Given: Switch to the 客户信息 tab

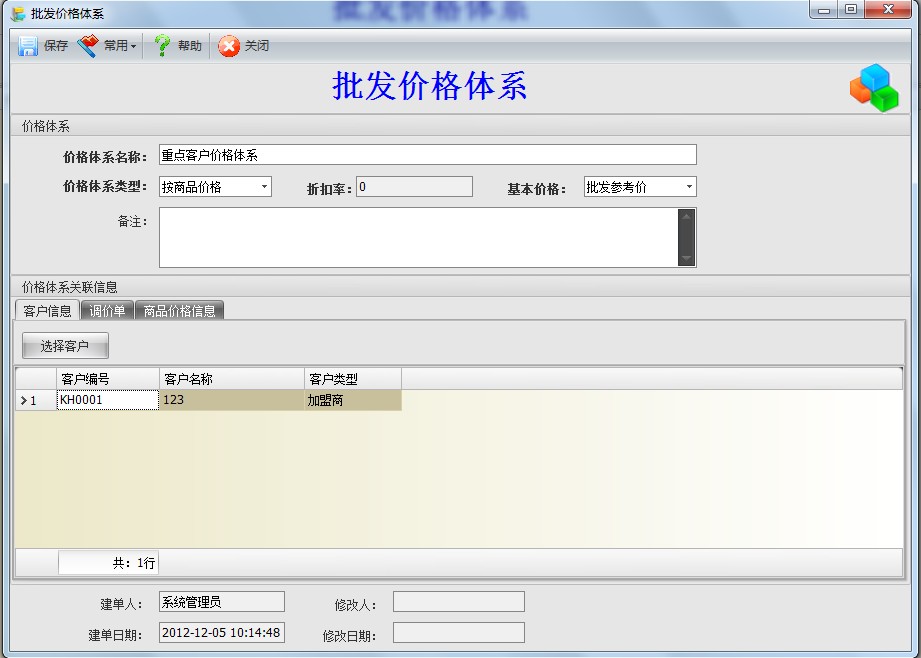Looking at the screenshot, I should click(47, 310).
